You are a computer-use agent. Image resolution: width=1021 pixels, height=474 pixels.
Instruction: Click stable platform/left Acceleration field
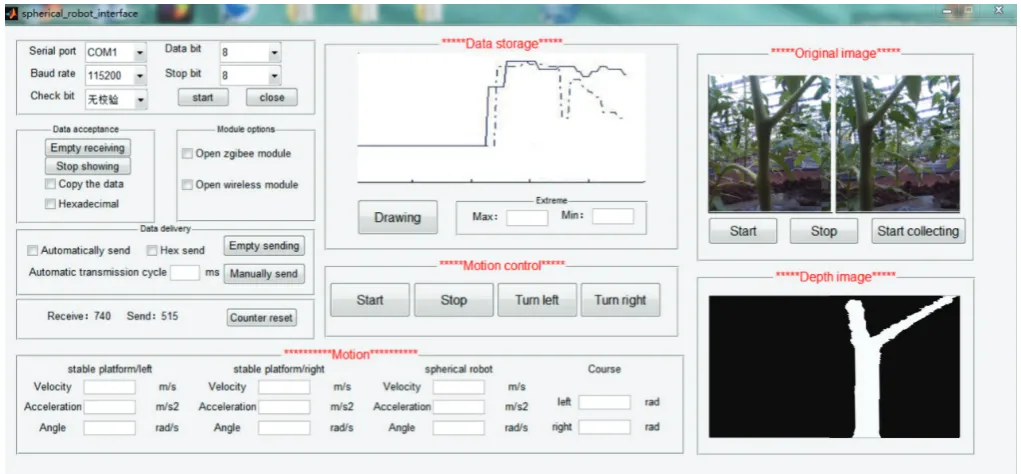pos(109,408)
